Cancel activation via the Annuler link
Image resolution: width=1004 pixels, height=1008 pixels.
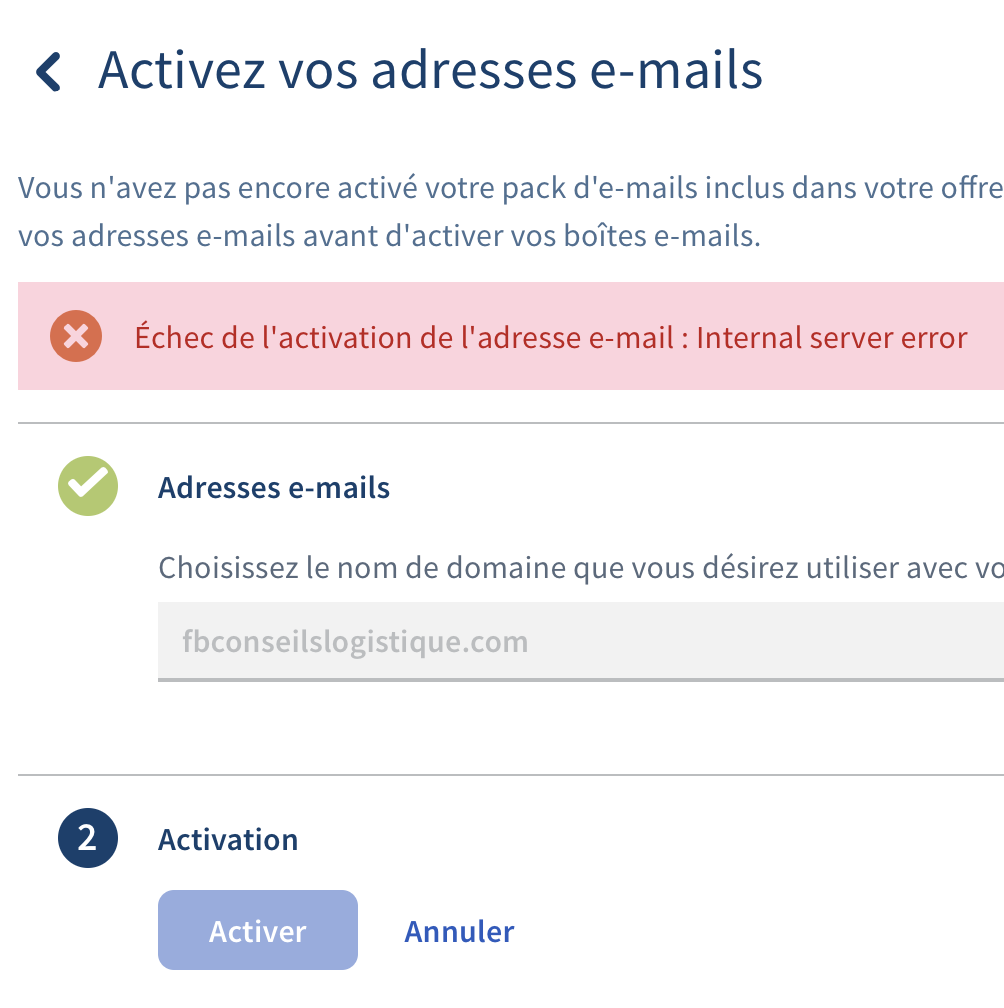click(459, 931)
